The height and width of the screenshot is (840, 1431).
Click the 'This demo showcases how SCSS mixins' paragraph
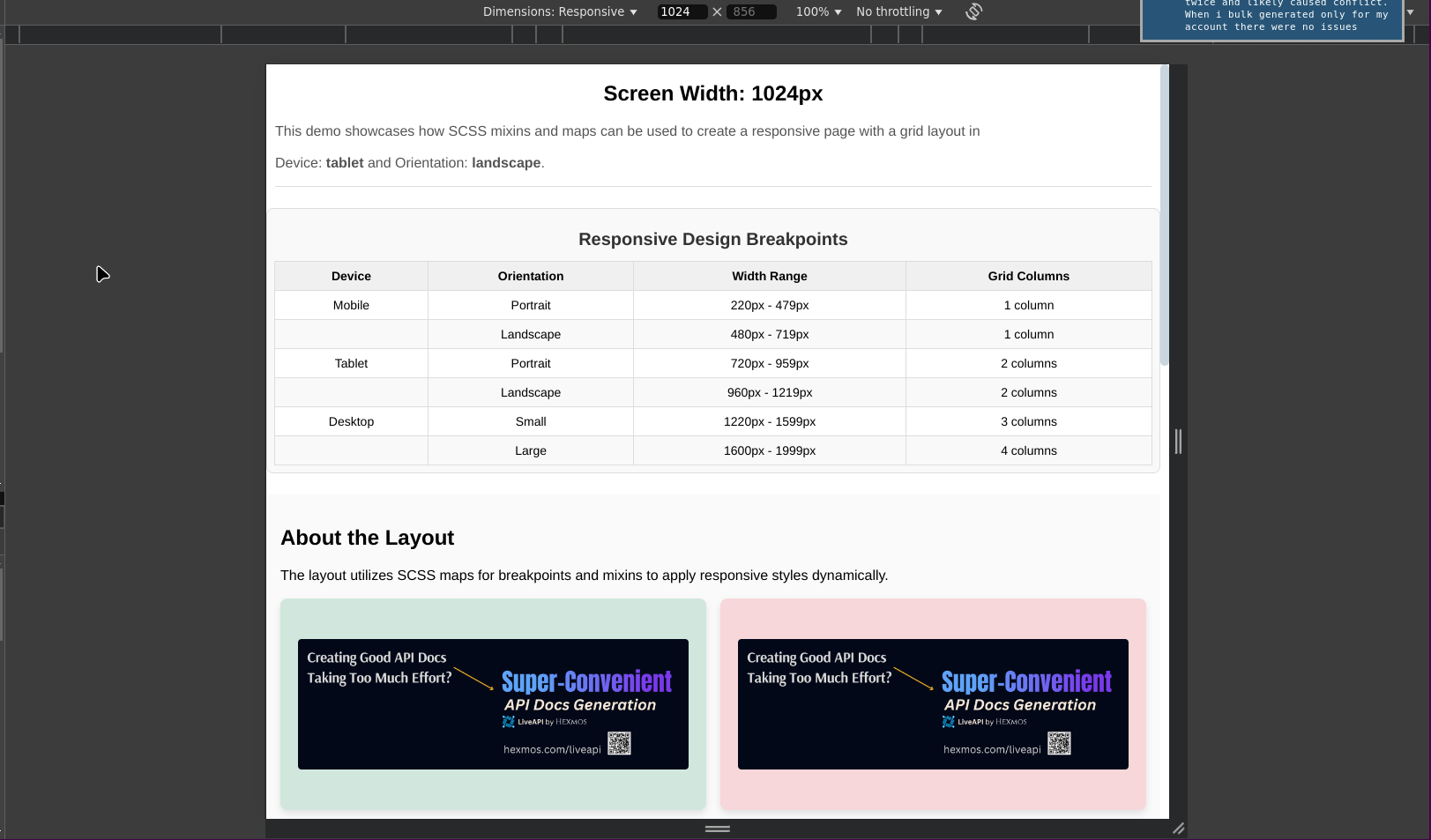627,131
